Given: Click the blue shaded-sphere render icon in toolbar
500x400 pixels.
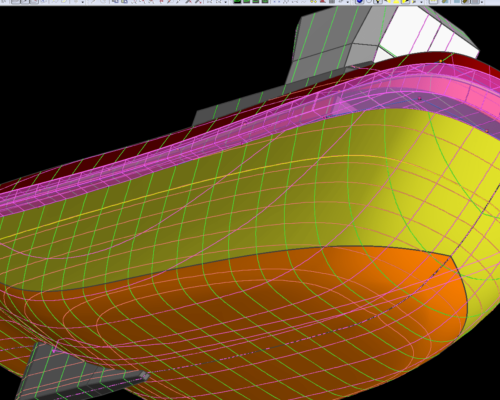Looking at the screenshot, I should (x=359, y=1).
